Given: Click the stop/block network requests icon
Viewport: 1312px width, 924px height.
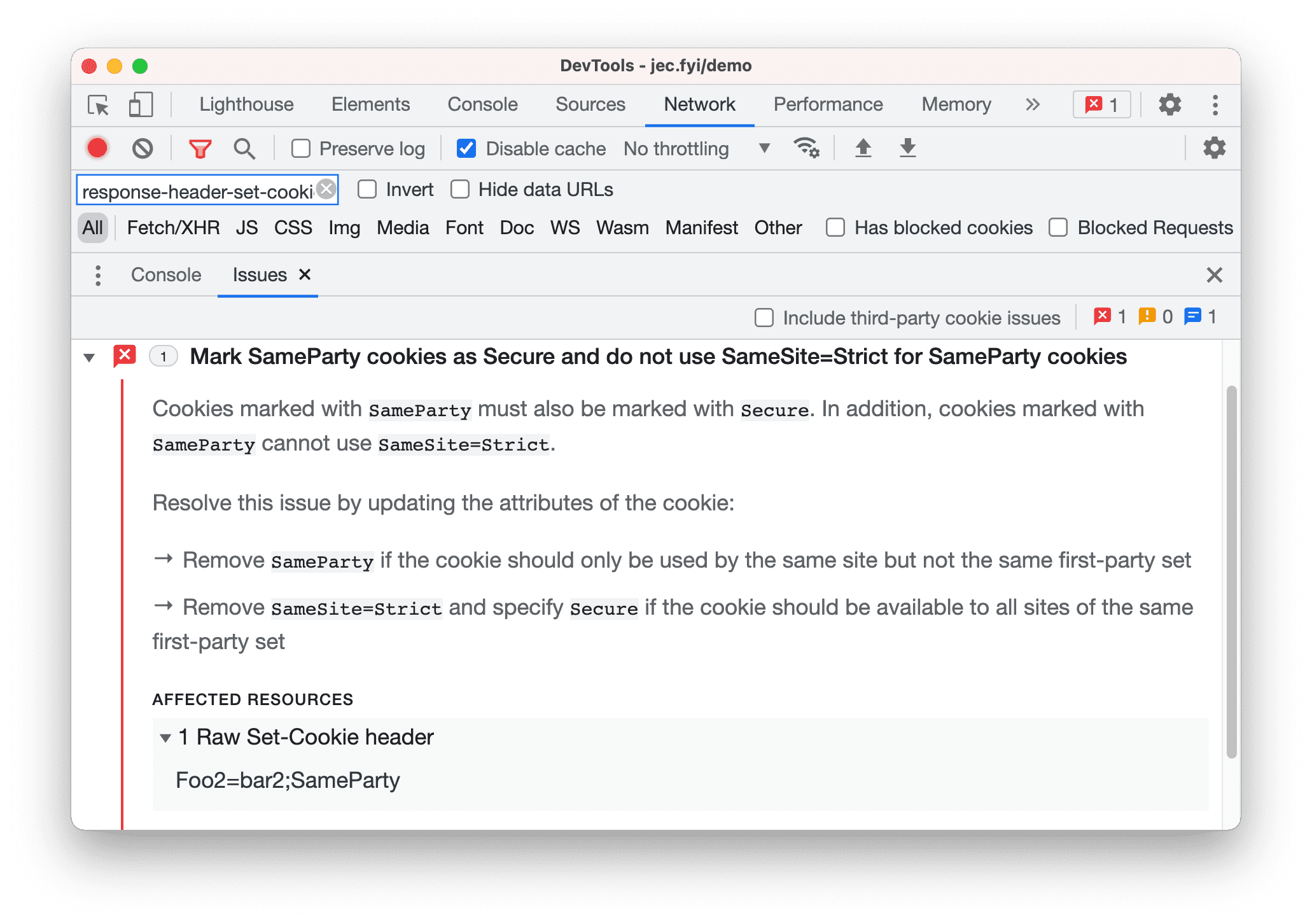Looking at the screenshot, I should (x=145, y=149).
